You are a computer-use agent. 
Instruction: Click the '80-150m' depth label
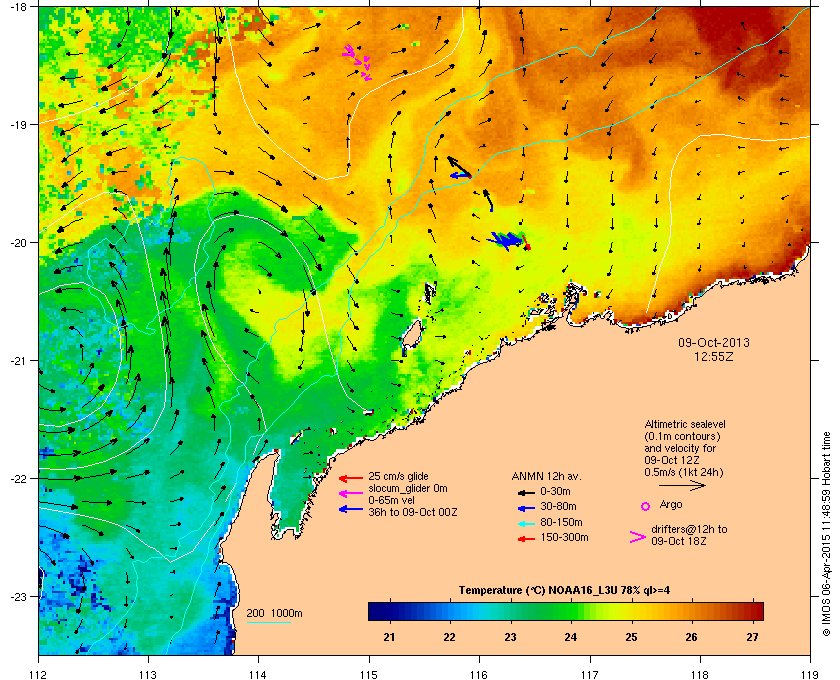[561, 522]
